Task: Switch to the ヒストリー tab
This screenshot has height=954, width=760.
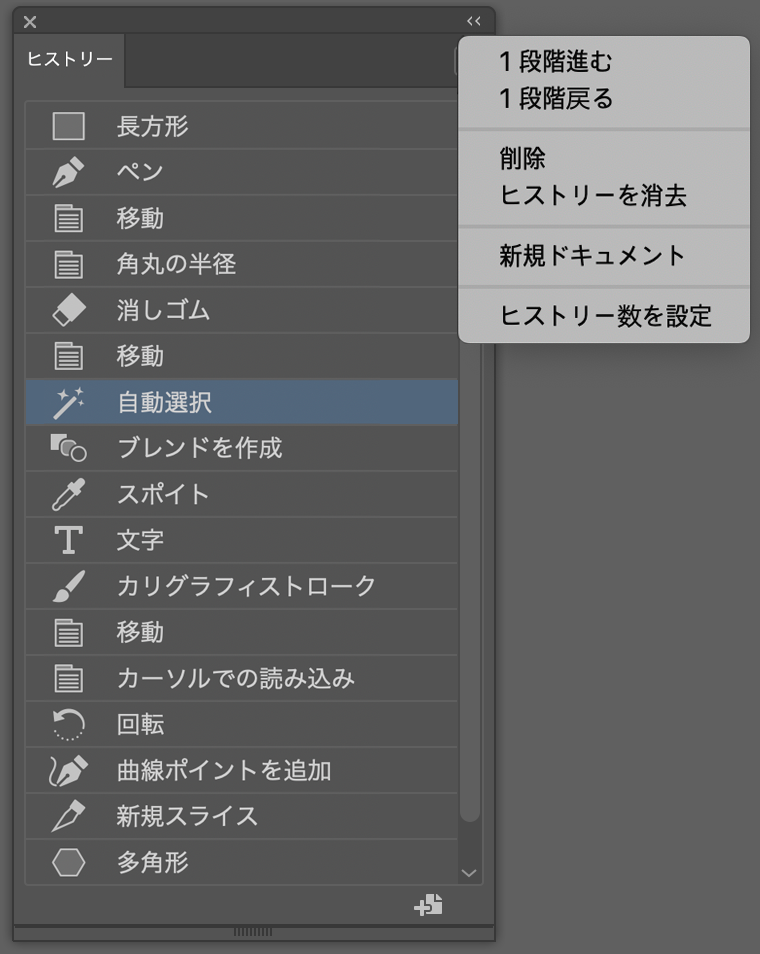Action: pyautogui.click(x=69, y=60)
